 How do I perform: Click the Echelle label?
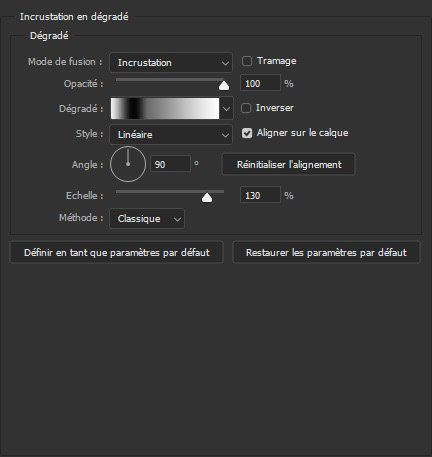point(84,195)
